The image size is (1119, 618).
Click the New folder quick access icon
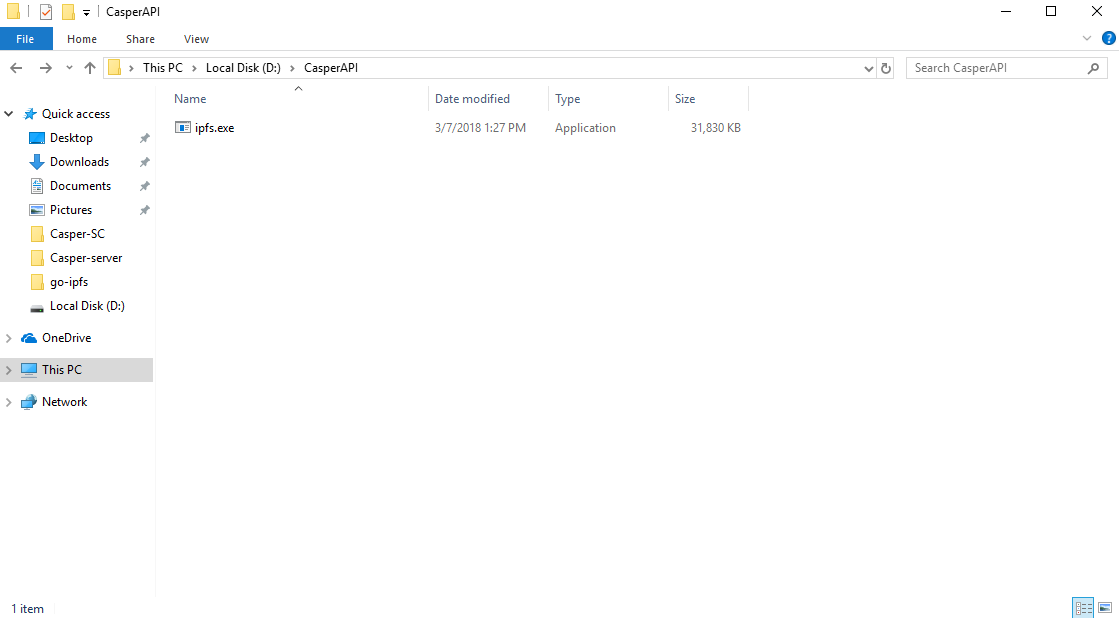pos(68,11)
